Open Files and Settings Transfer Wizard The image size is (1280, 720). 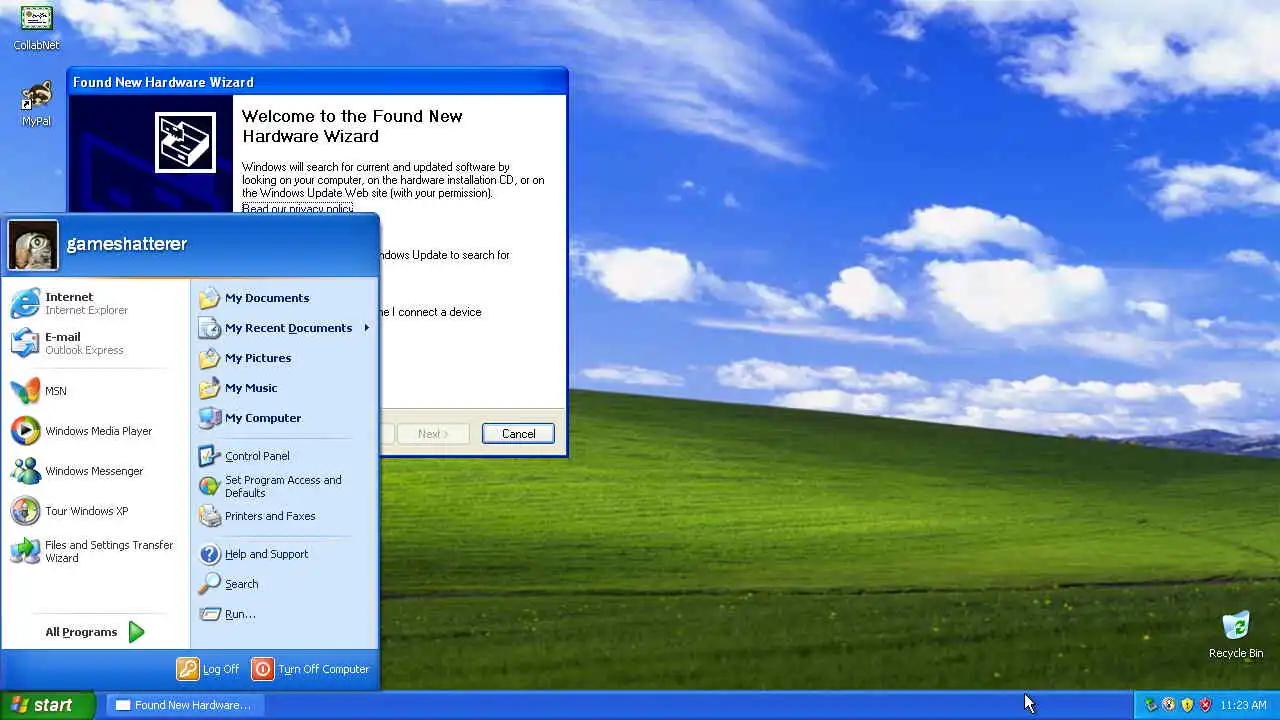pos(96,551)
